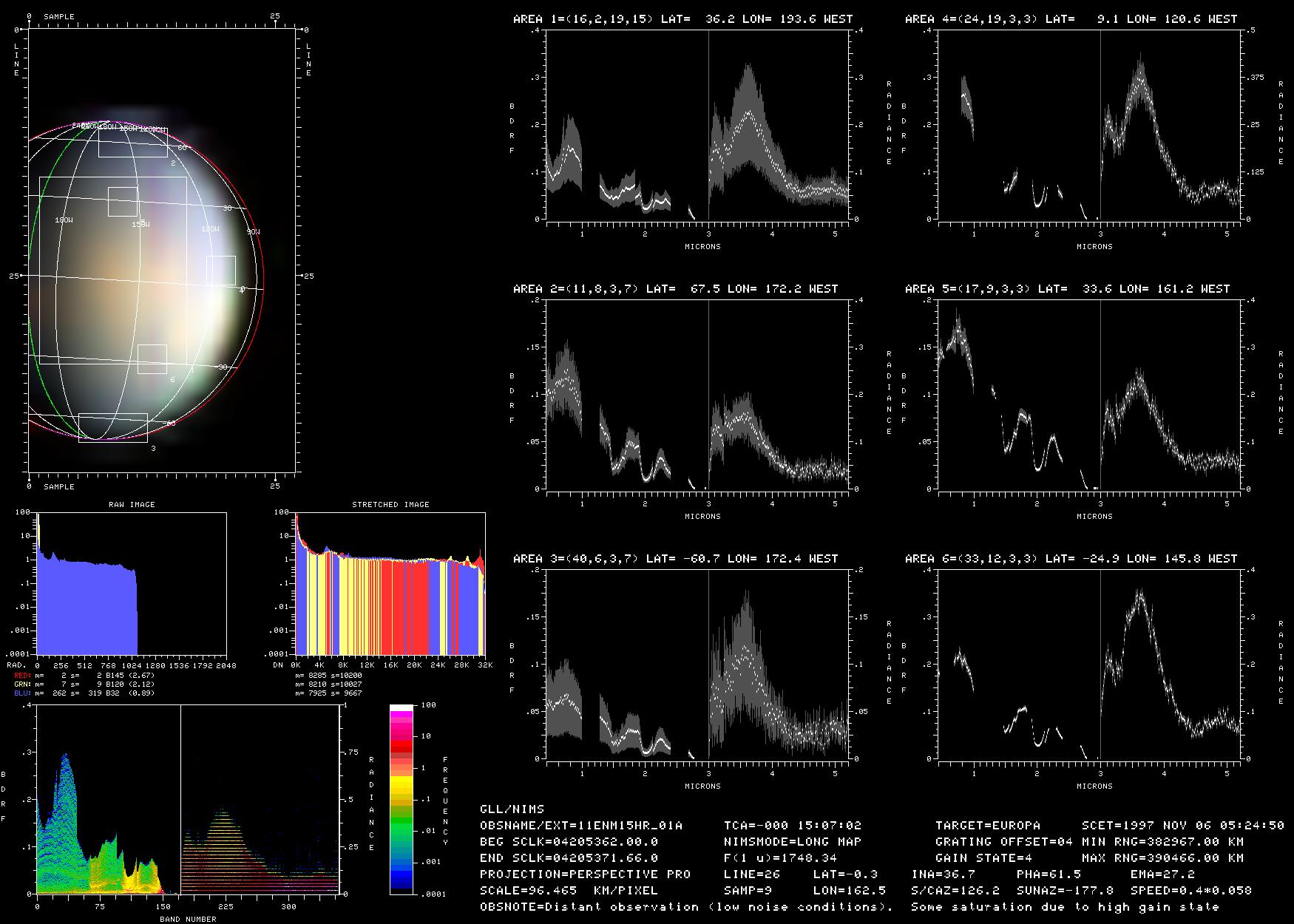1294x924 pixels.
Task: Open the RAW IMAGE histogram plot
Action: pos(132,584)
